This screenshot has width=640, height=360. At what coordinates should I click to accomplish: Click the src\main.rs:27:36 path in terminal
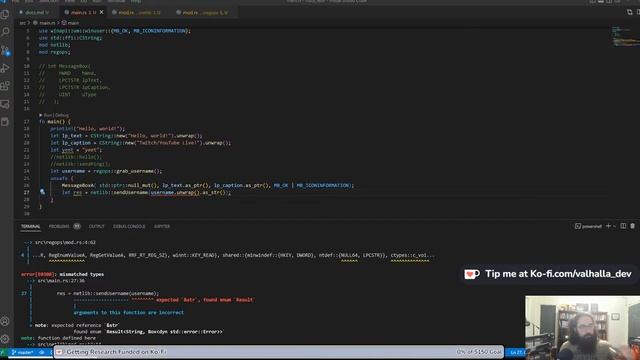pos(61,280)
